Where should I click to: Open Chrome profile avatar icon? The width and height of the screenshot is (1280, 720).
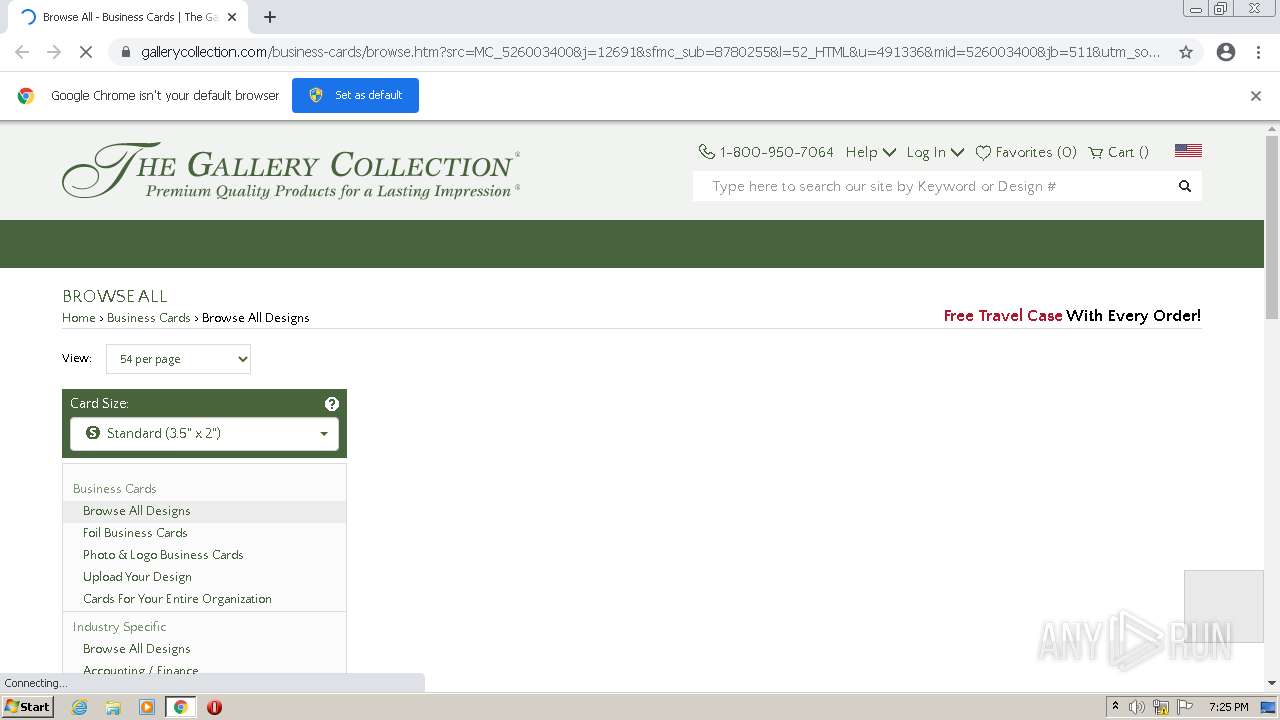(1226, 52)
